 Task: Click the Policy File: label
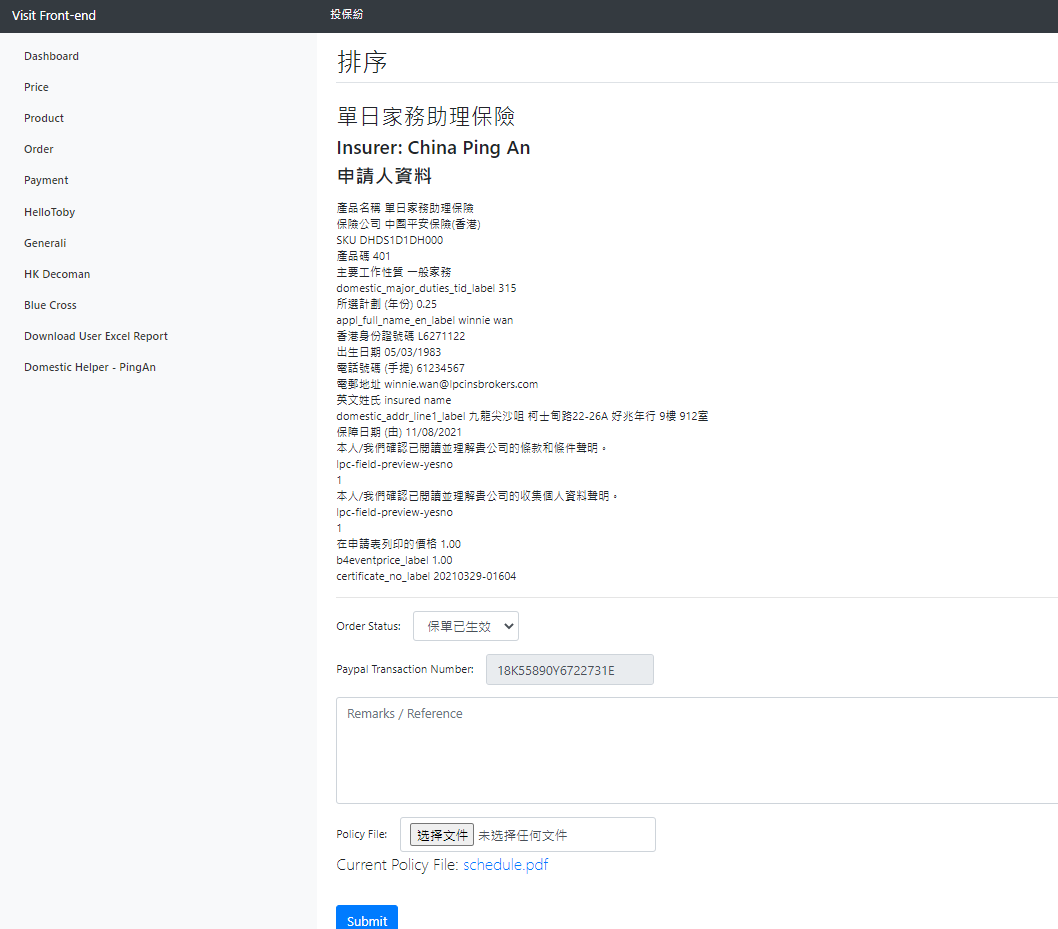[x=362, y=835]
